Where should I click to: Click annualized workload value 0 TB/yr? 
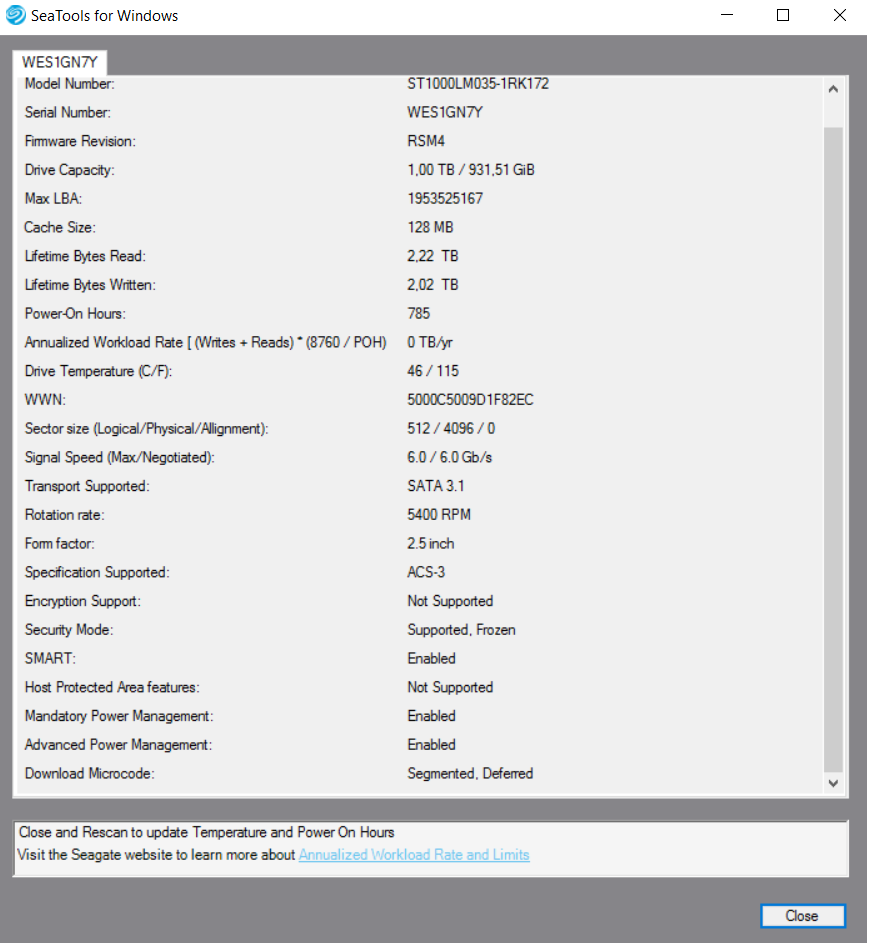[x=430, y=343]
